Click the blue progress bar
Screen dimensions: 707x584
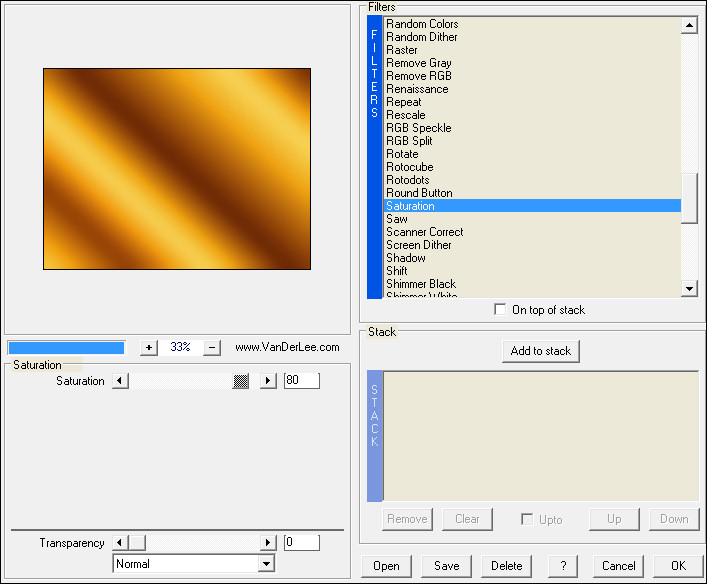[66, 348]
